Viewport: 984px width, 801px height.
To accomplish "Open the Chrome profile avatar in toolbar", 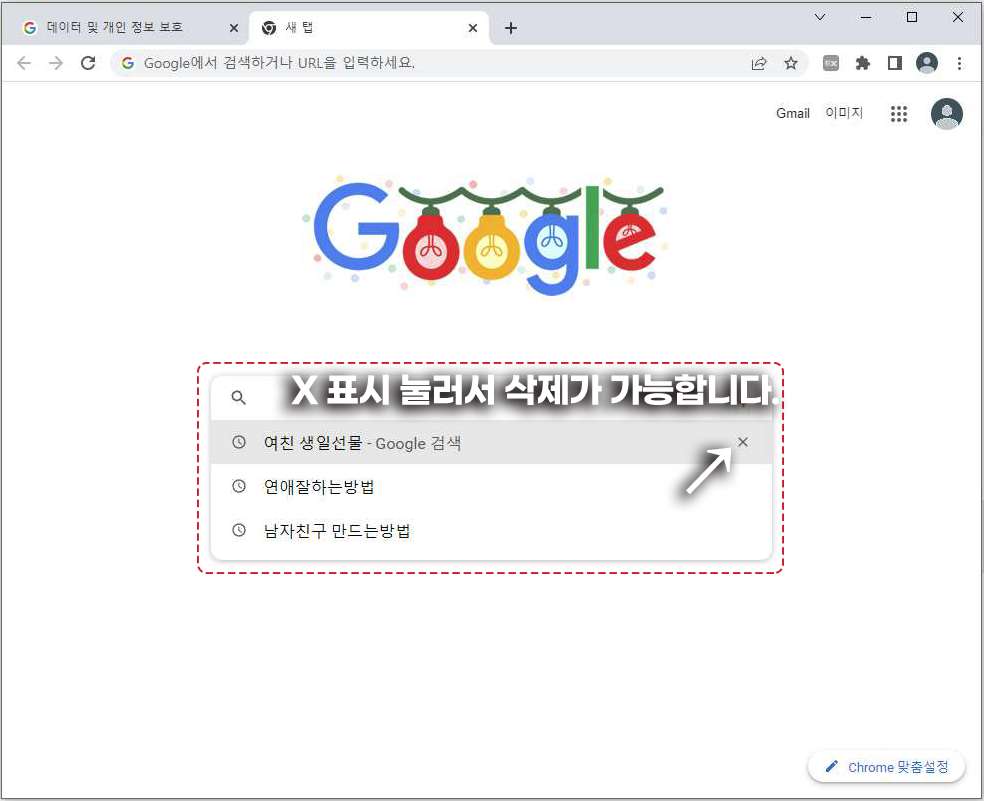I will pyautogui.click(x=927, y=63).
